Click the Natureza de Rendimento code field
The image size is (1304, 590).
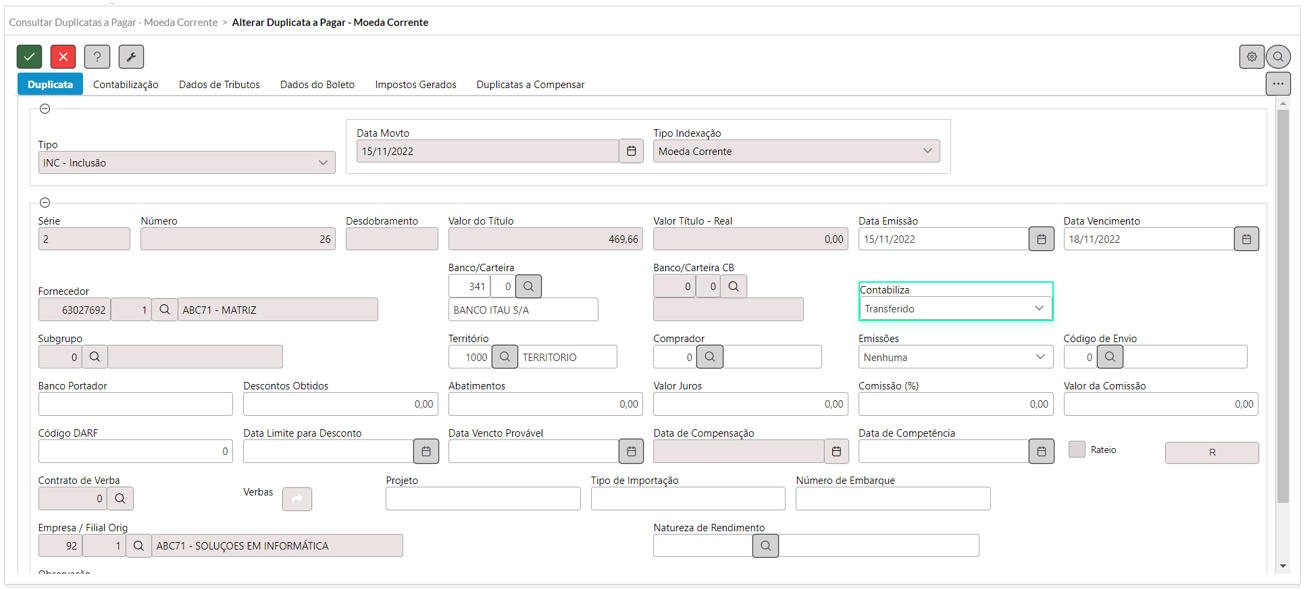pos(702,545)
